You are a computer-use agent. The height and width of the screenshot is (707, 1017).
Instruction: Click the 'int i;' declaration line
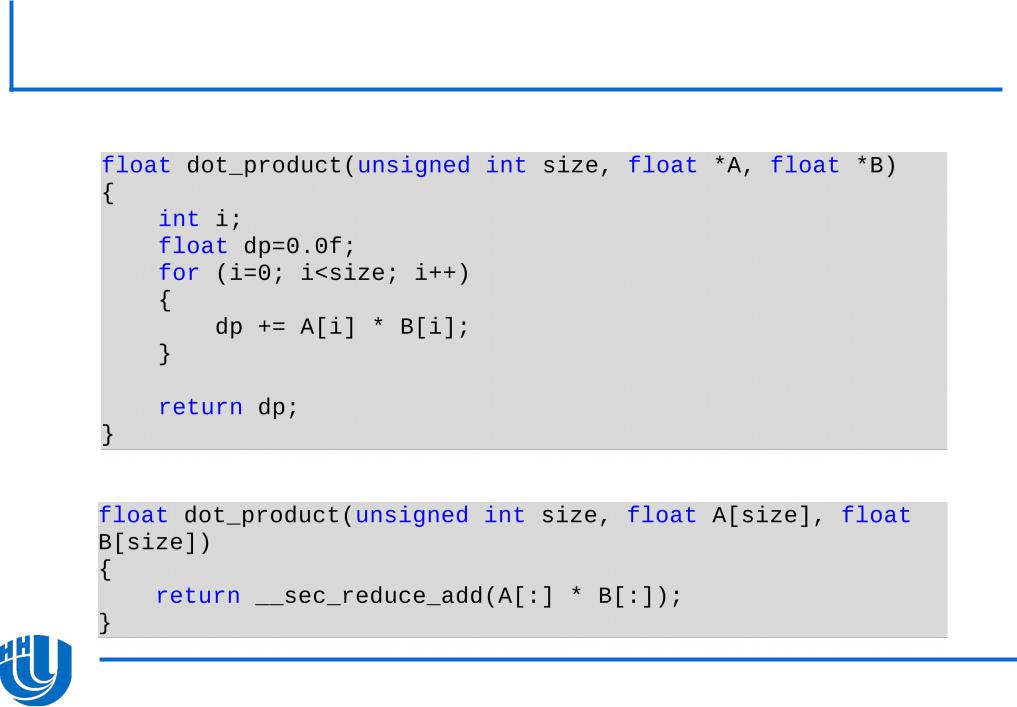200,219
